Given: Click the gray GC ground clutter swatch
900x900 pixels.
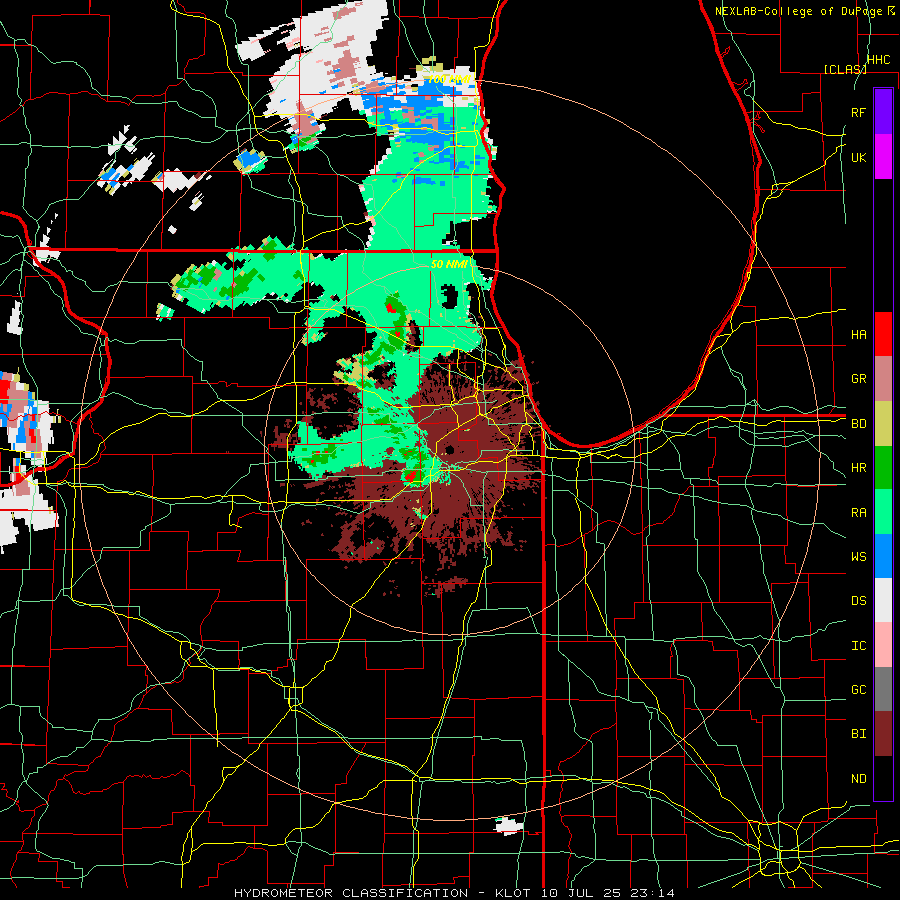Looking at the screenshot, I should click(883, 689).
